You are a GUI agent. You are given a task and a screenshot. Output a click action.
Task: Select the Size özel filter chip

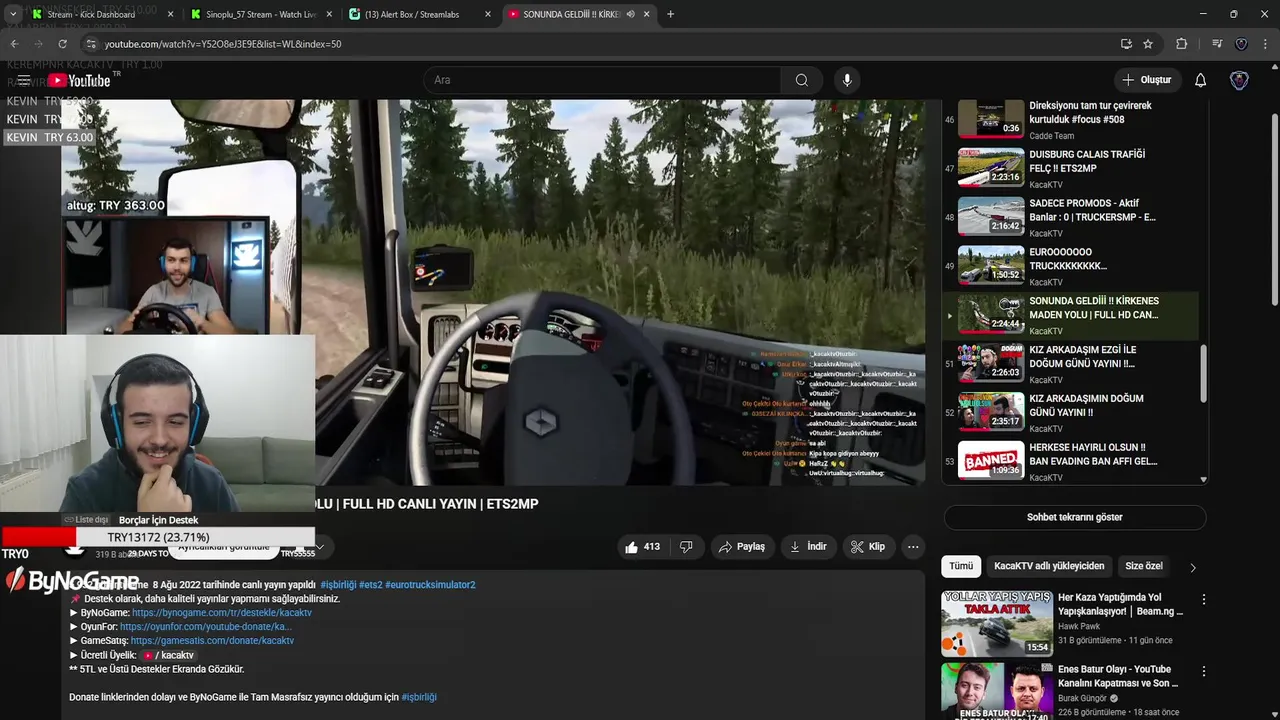pos(1143,566)
